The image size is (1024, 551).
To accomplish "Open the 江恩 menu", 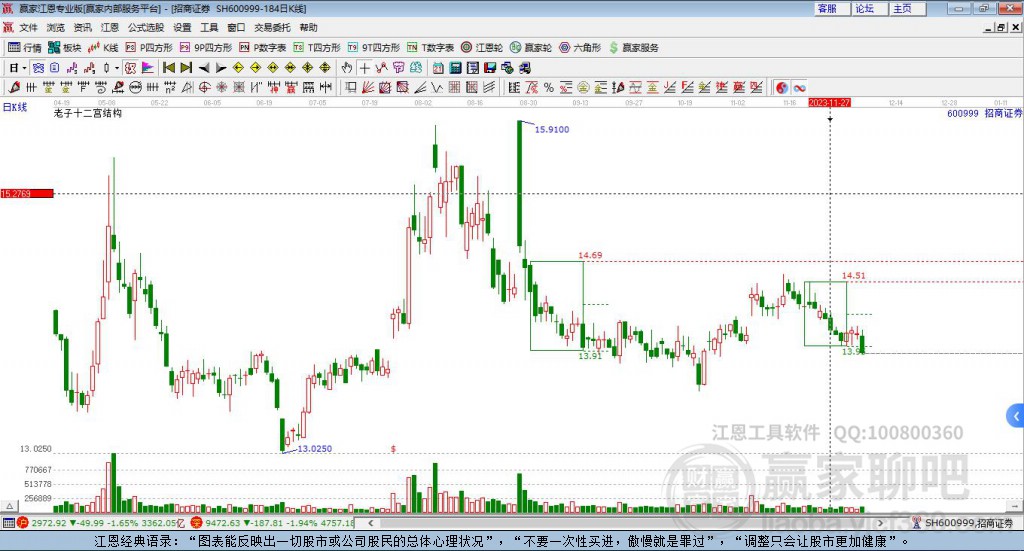I will point(110,27).
